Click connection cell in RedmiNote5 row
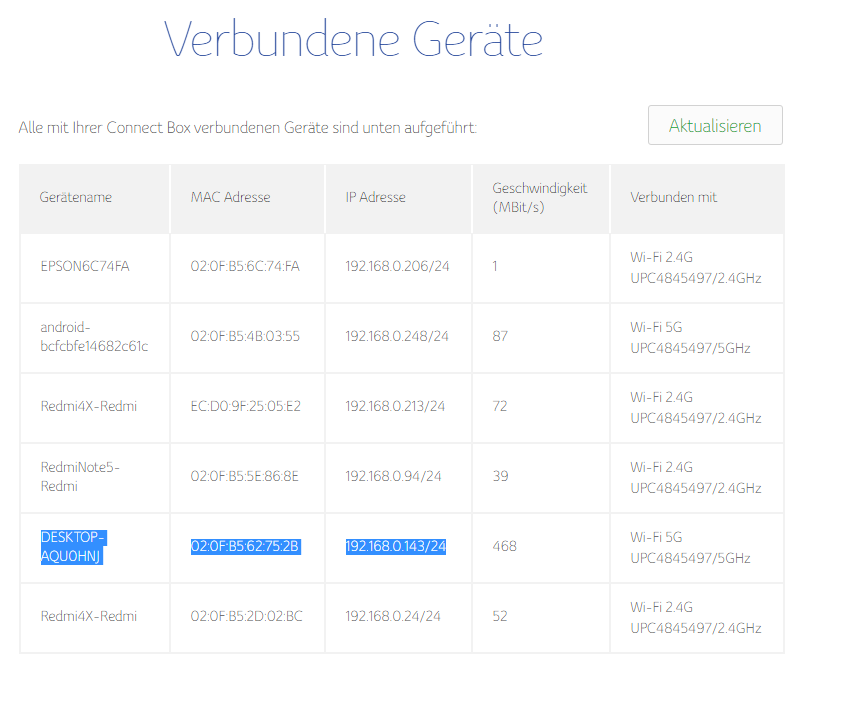Viewport: 863px width, 704px height. point(696,477)
